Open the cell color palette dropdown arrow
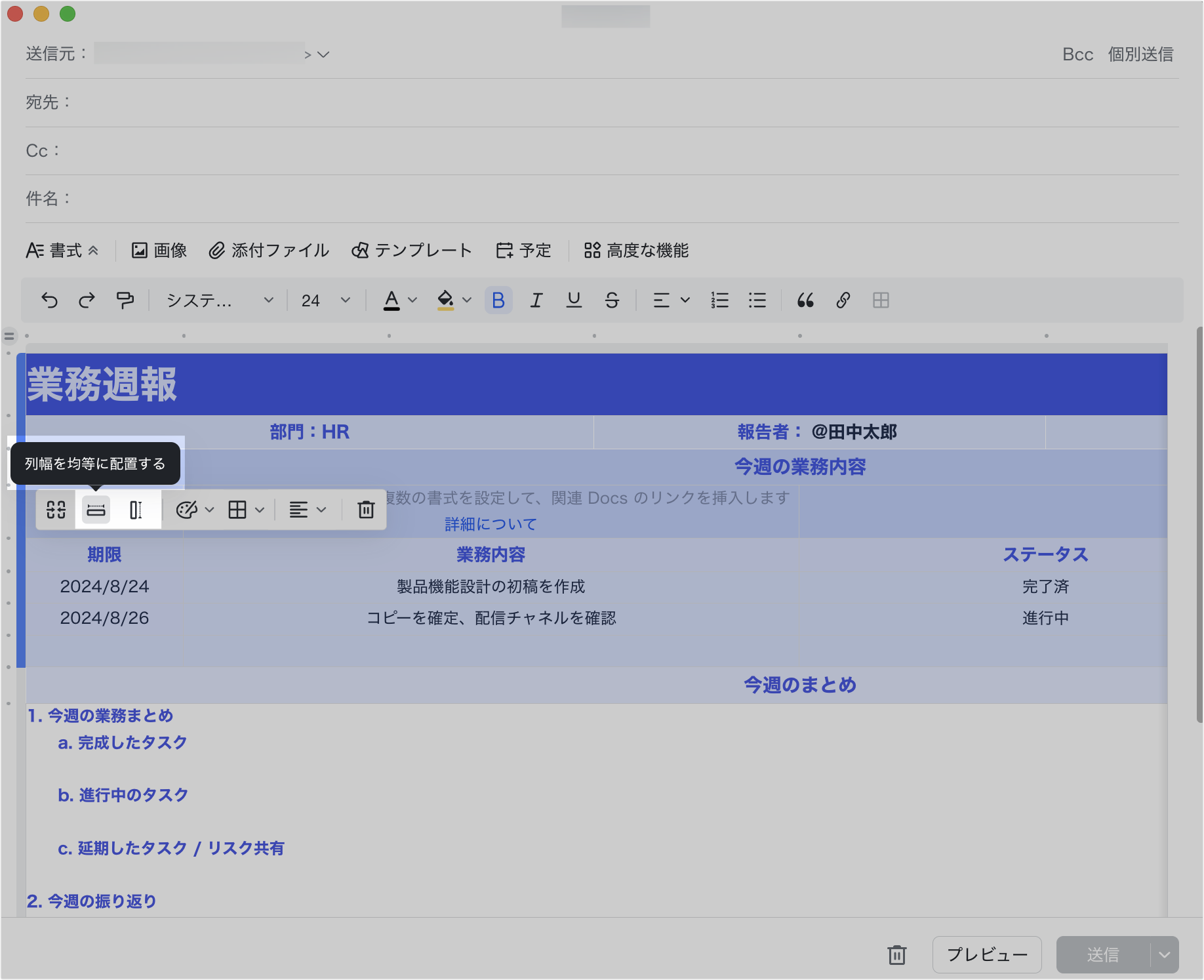1204x980 pixels. pyautogui.click(x=210, y=510)
